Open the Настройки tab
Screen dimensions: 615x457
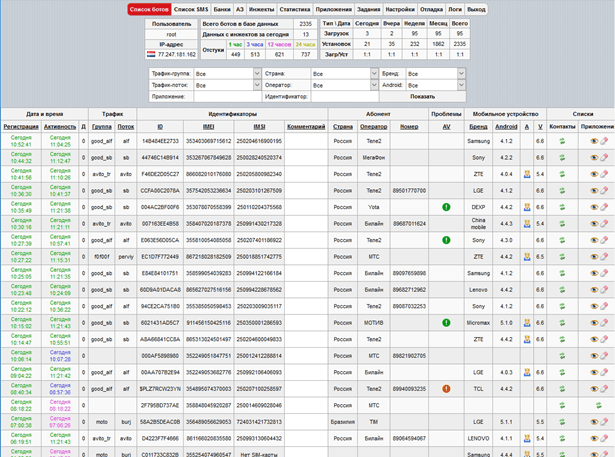tap(400, 9)
